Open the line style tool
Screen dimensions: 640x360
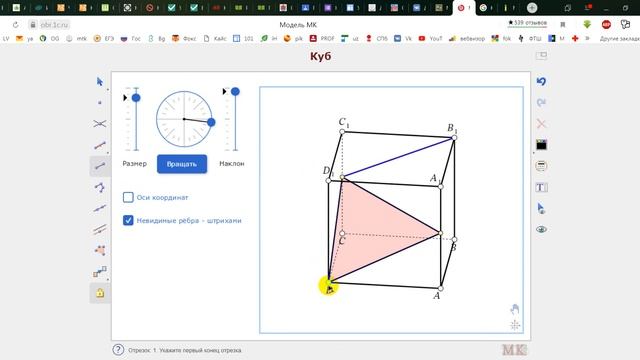[x=541, y=166]
